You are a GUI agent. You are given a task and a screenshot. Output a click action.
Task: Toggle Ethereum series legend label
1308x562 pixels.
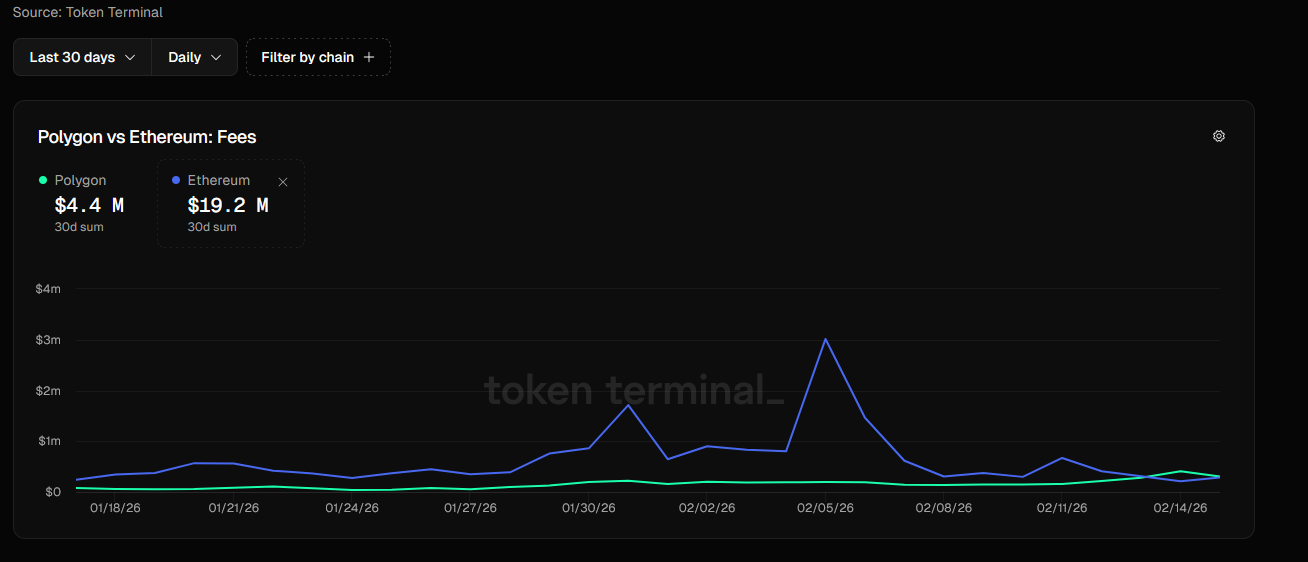pyautogui.click(x=218, y=180)
